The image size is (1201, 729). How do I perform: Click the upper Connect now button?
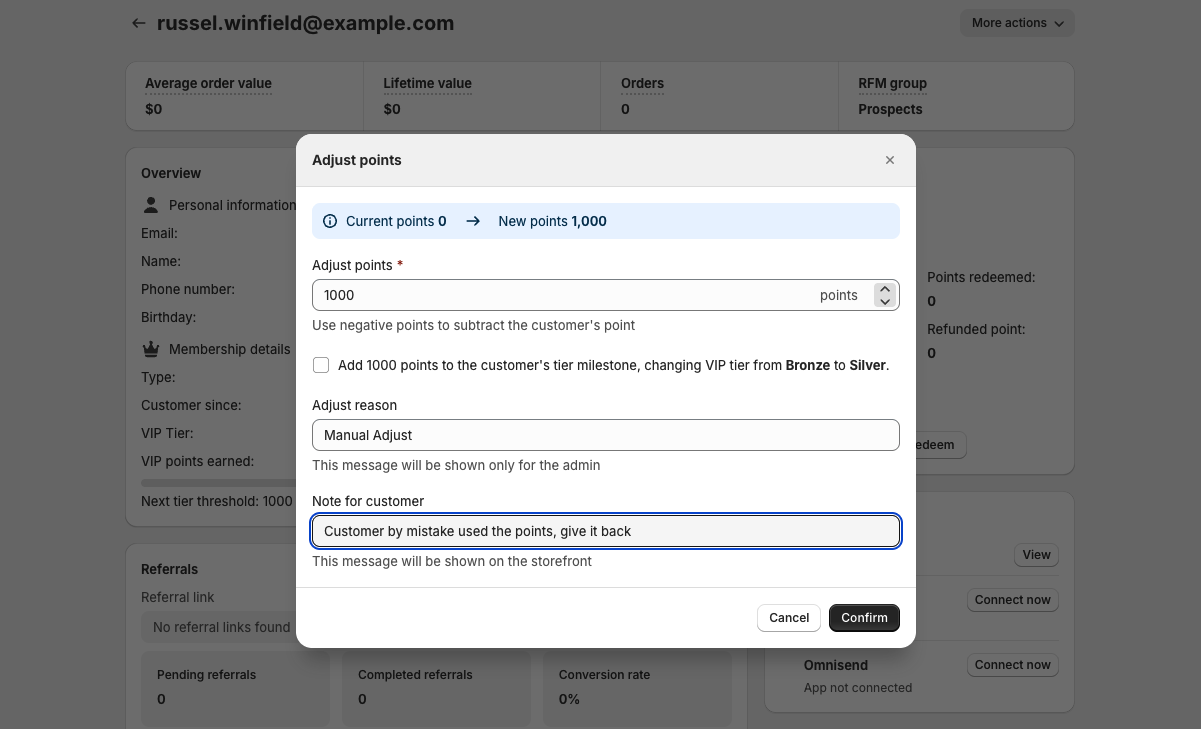[1012, 600]
